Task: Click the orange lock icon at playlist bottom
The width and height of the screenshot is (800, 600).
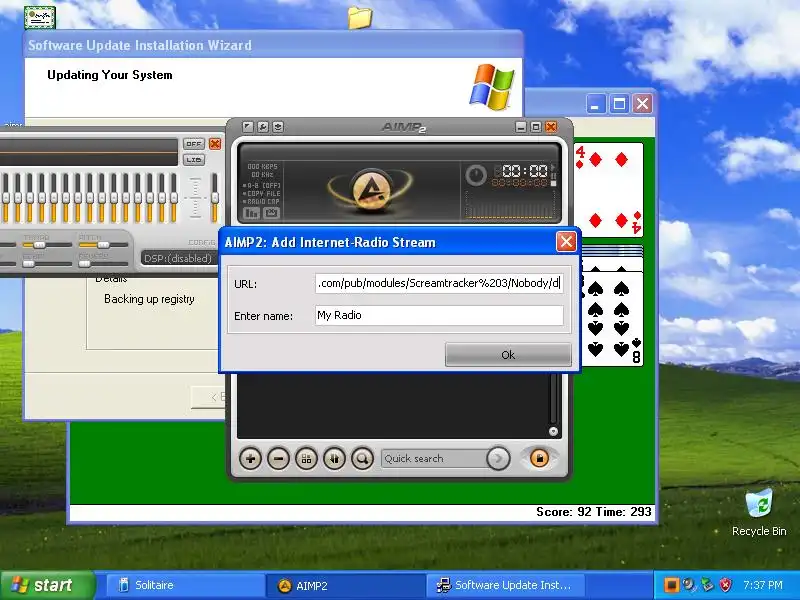Action: 539,458
